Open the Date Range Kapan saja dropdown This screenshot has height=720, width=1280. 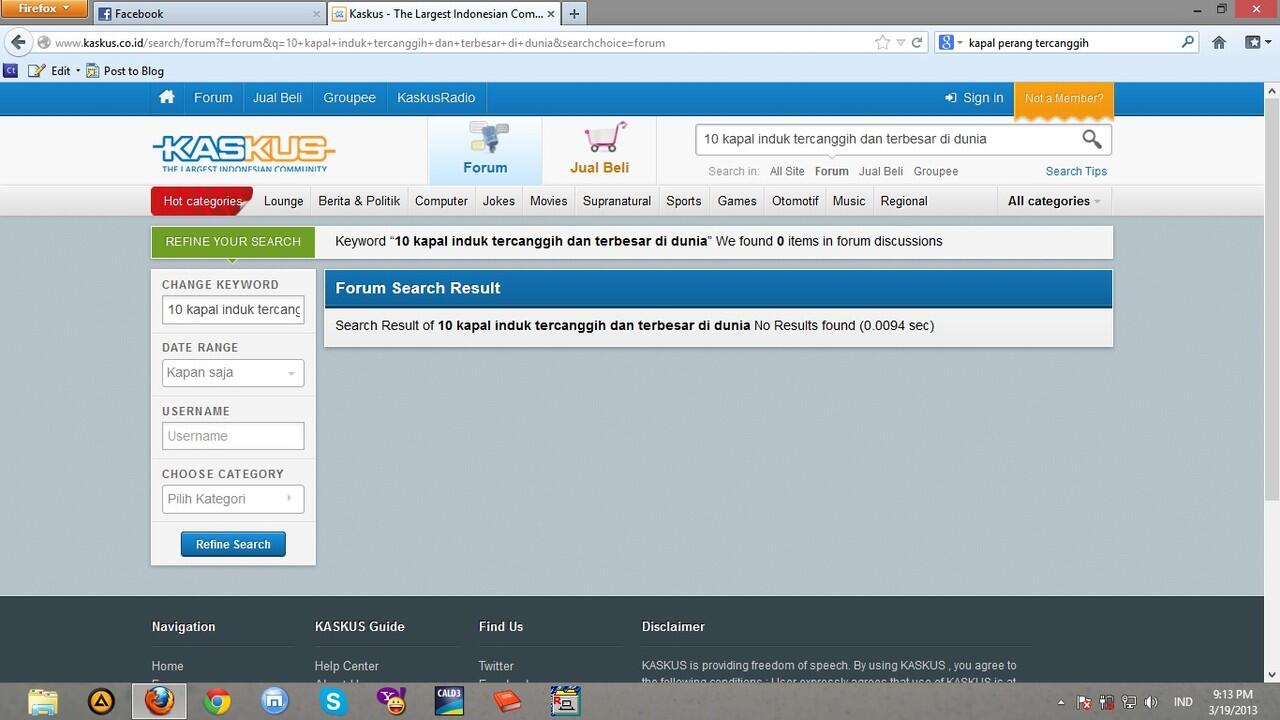(x=233, y=373)
